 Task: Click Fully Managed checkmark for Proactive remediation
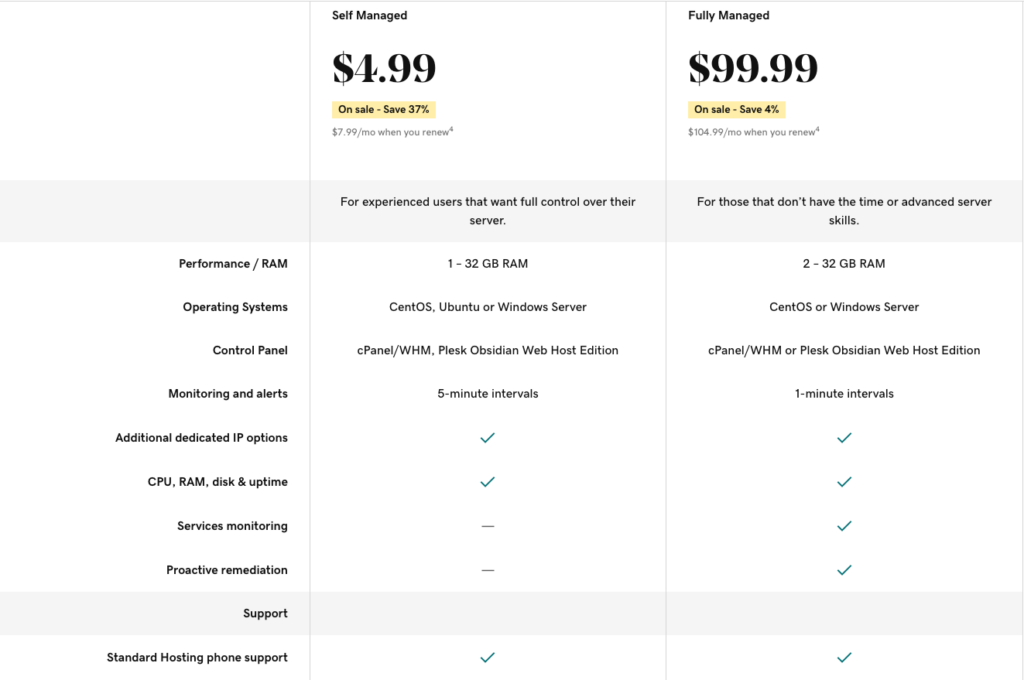[844, 570]
